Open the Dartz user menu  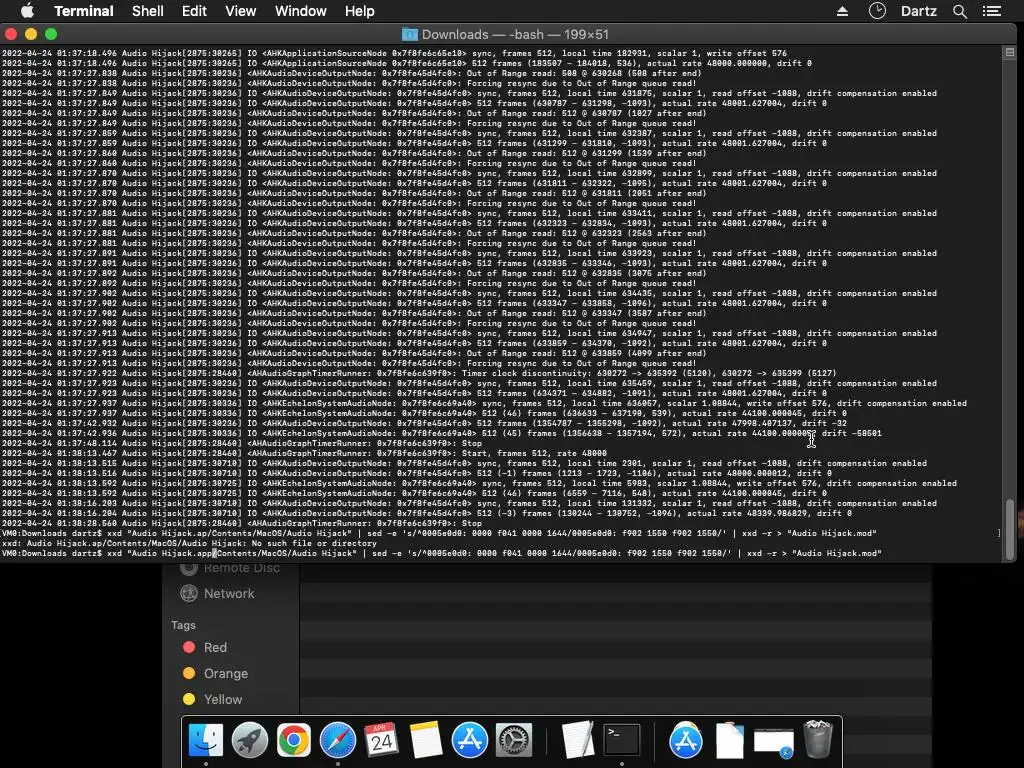(919, 11)
